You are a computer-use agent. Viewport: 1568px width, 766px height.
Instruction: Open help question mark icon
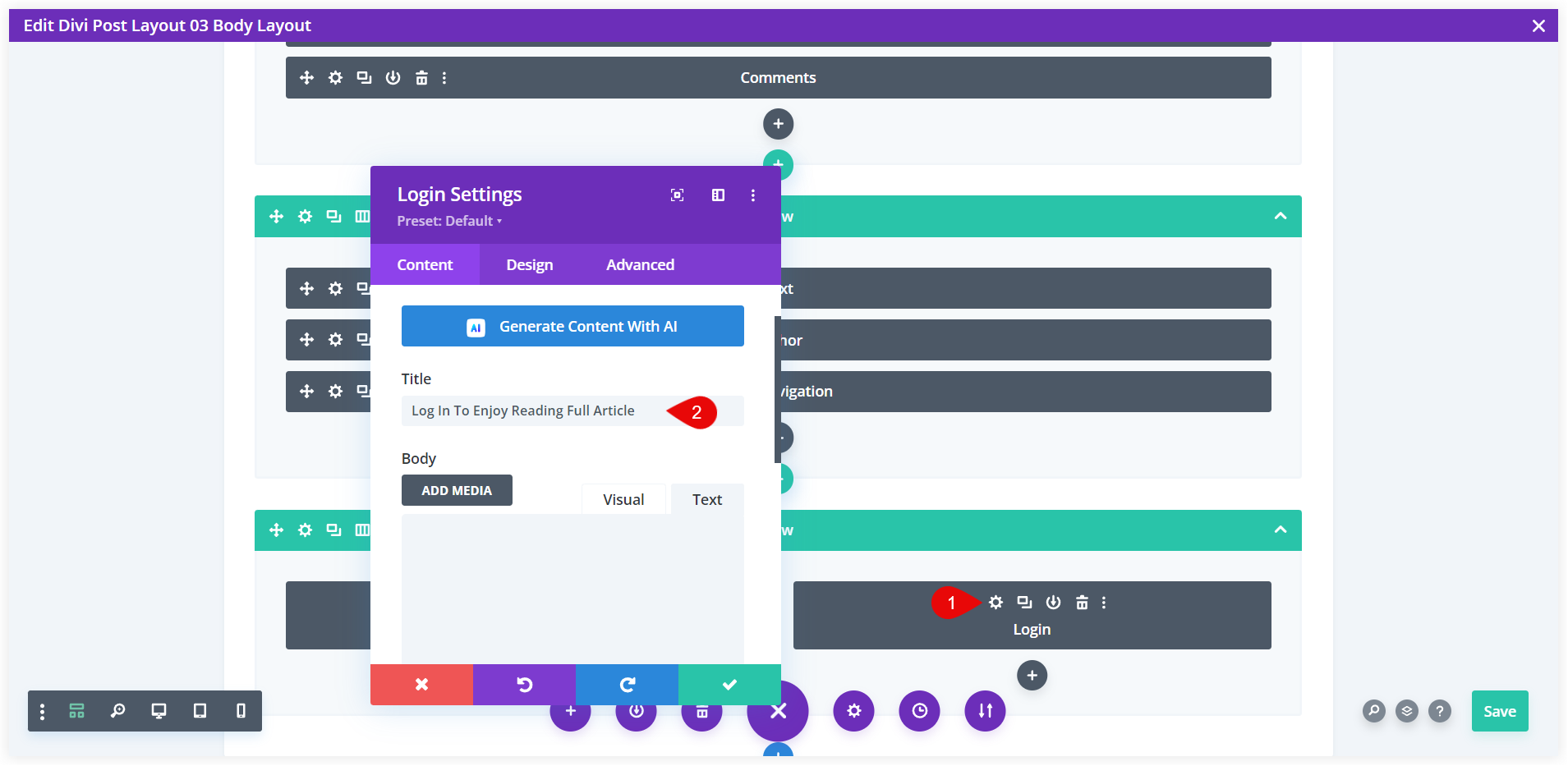pyautogui.click(x=1439, y=711)
